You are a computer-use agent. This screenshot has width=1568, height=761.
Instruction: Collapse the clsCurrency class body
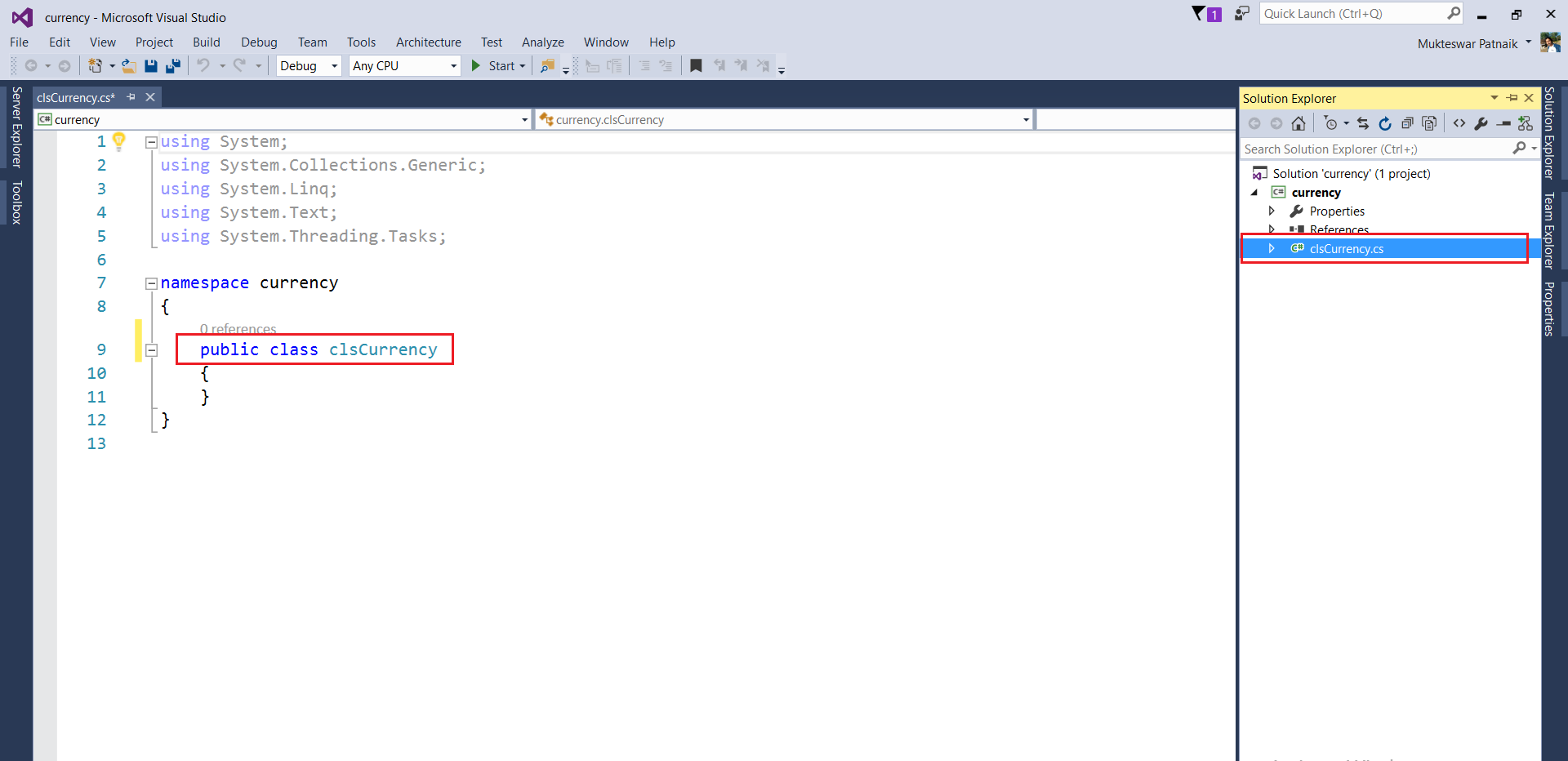[152, 350]
